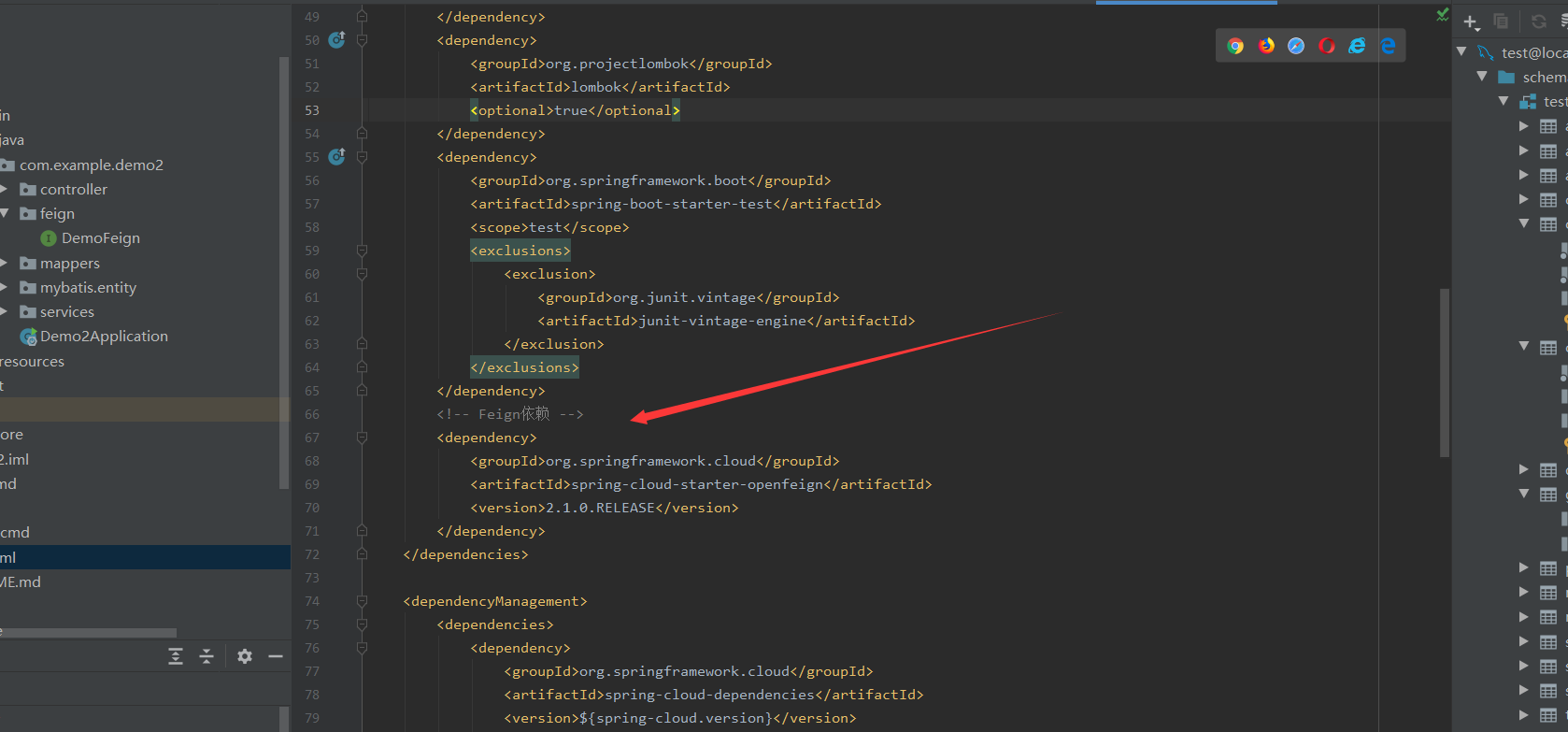
Task: Fold the dependency block at line 76
Action: (x=362, y=648)
